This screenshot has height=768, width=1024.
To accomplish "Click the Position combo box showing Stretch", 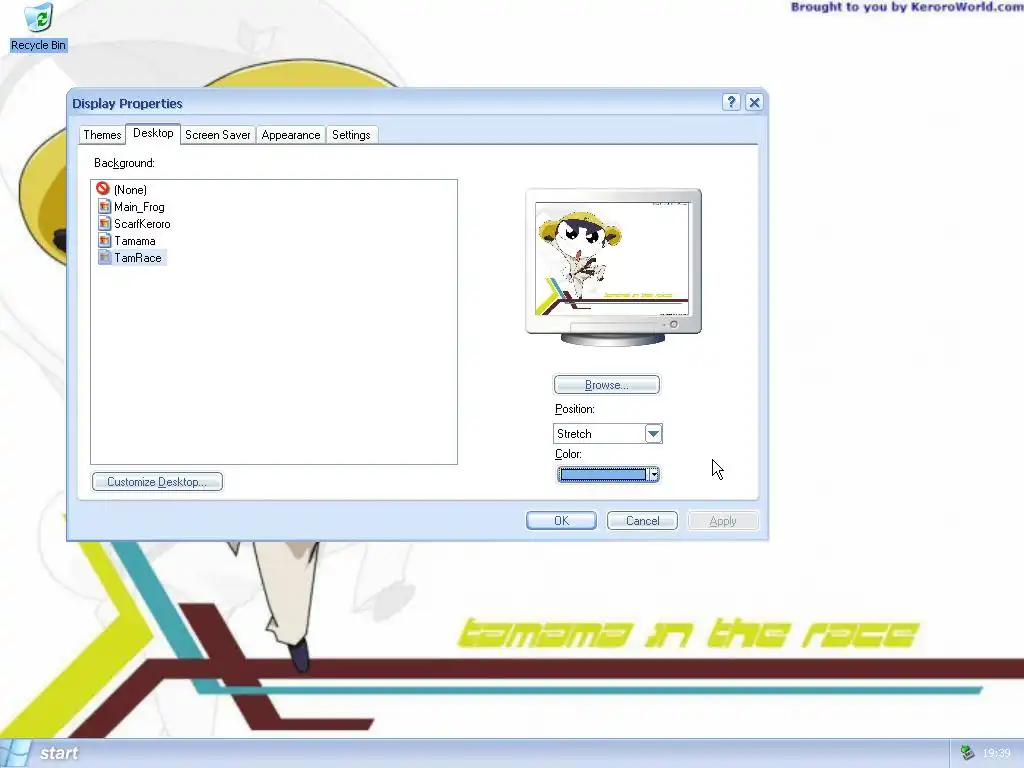I will (x=607, y=434).
